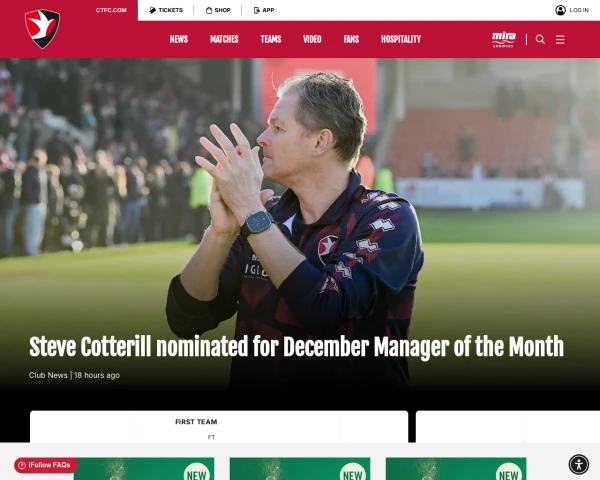Click the CTFC.COM tab
600x480 pixels.
(111, 10)
